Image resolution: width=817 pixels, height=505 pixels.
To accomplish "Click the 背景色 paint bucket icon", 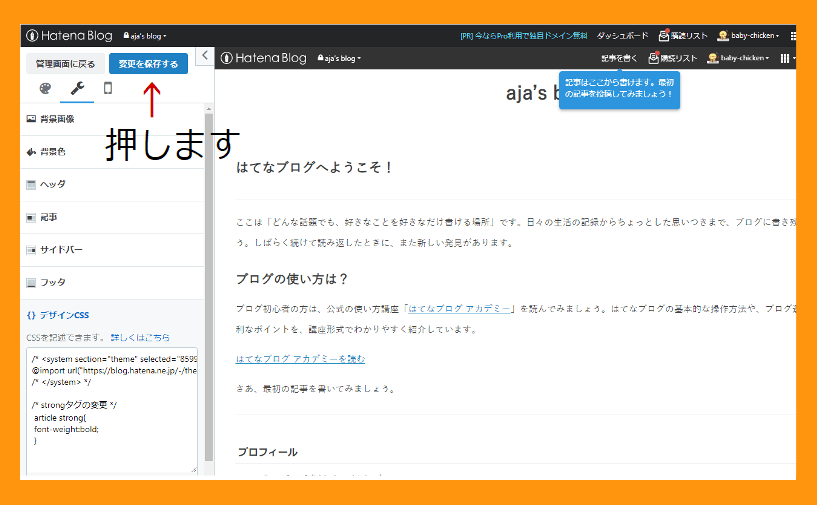I will coord(31,152).
